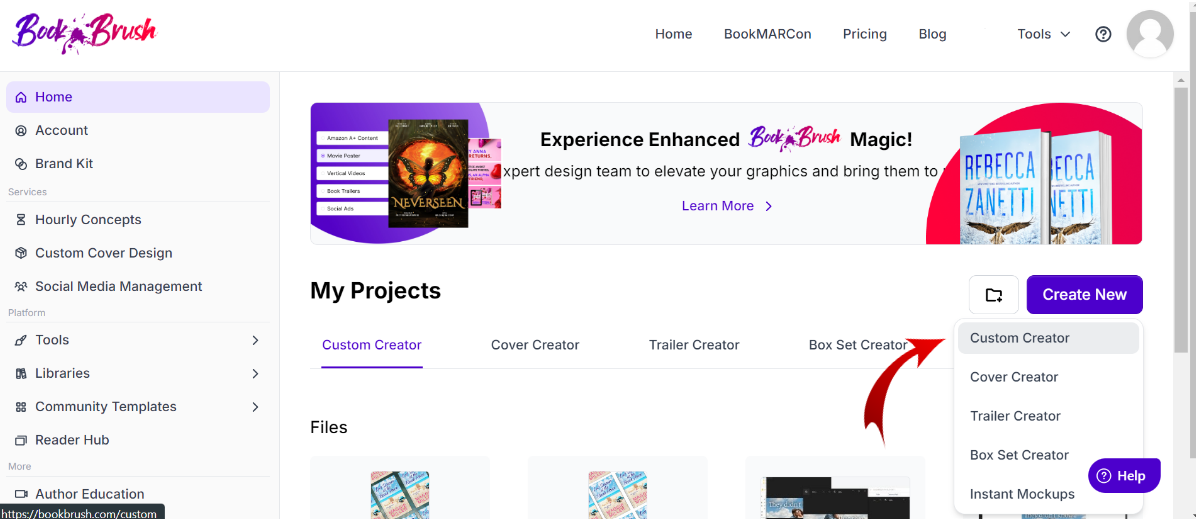Screen dimensions: 1196x519
Task: Click the purple Help button
Action: [x=1124, y=475]
